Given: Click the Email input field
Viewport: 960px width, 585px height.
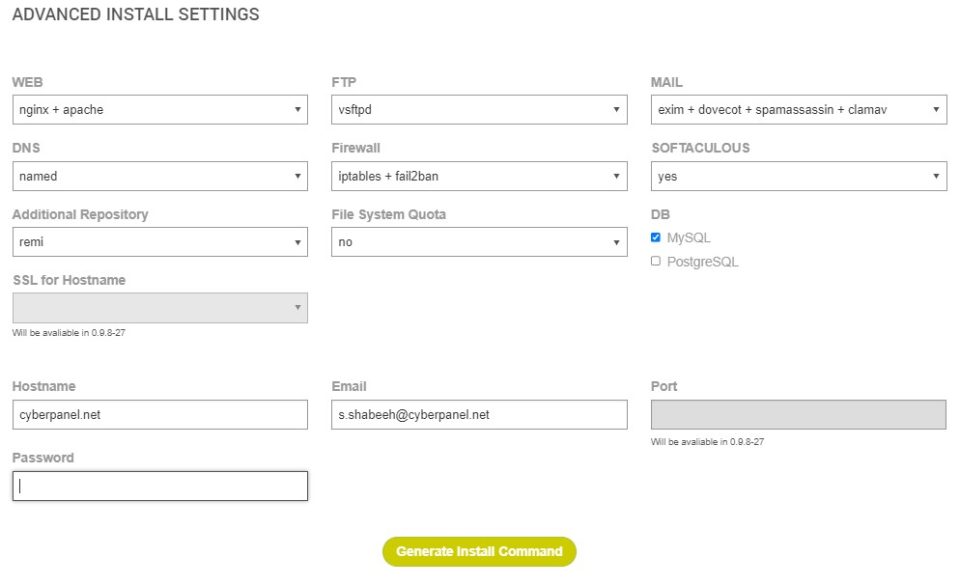Looking at the screenshot, I should (479, 415).
